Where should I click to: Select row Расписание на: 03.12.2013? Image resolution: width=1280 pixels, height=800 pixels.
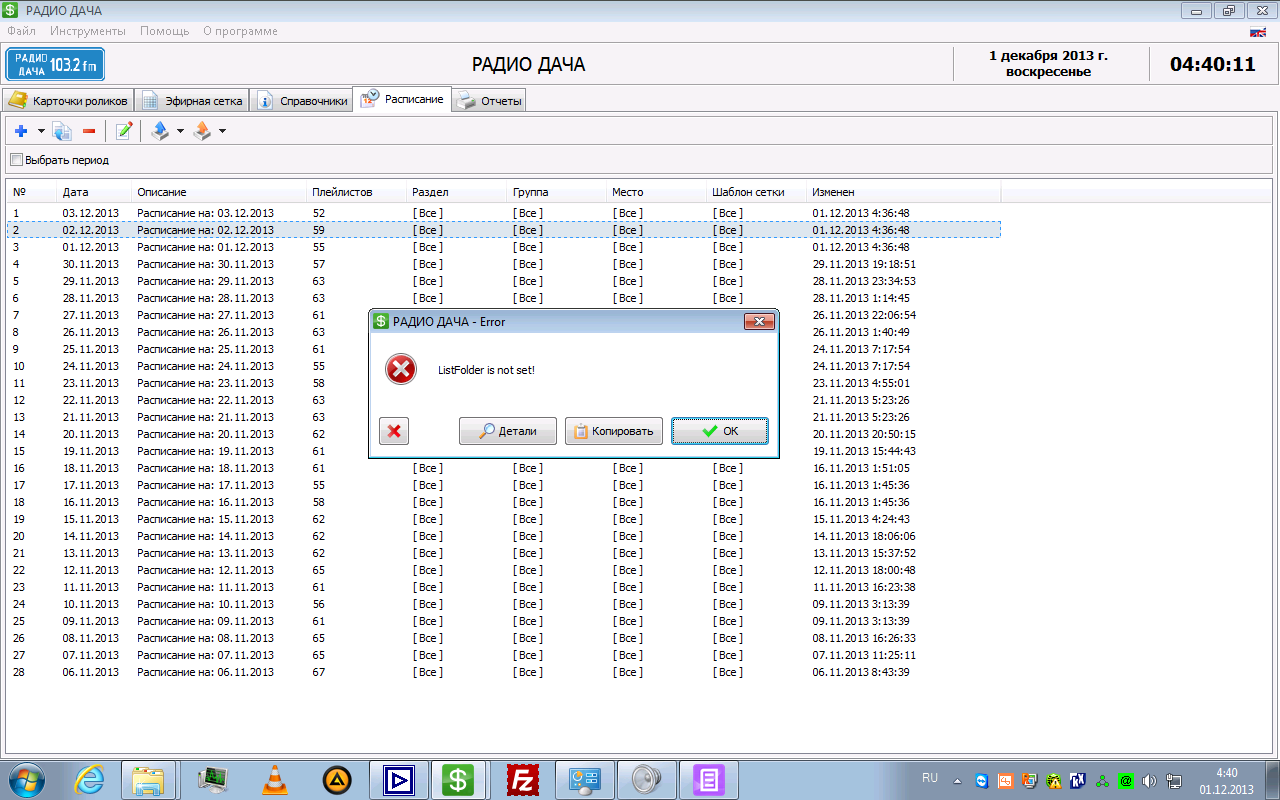point(504,213)
